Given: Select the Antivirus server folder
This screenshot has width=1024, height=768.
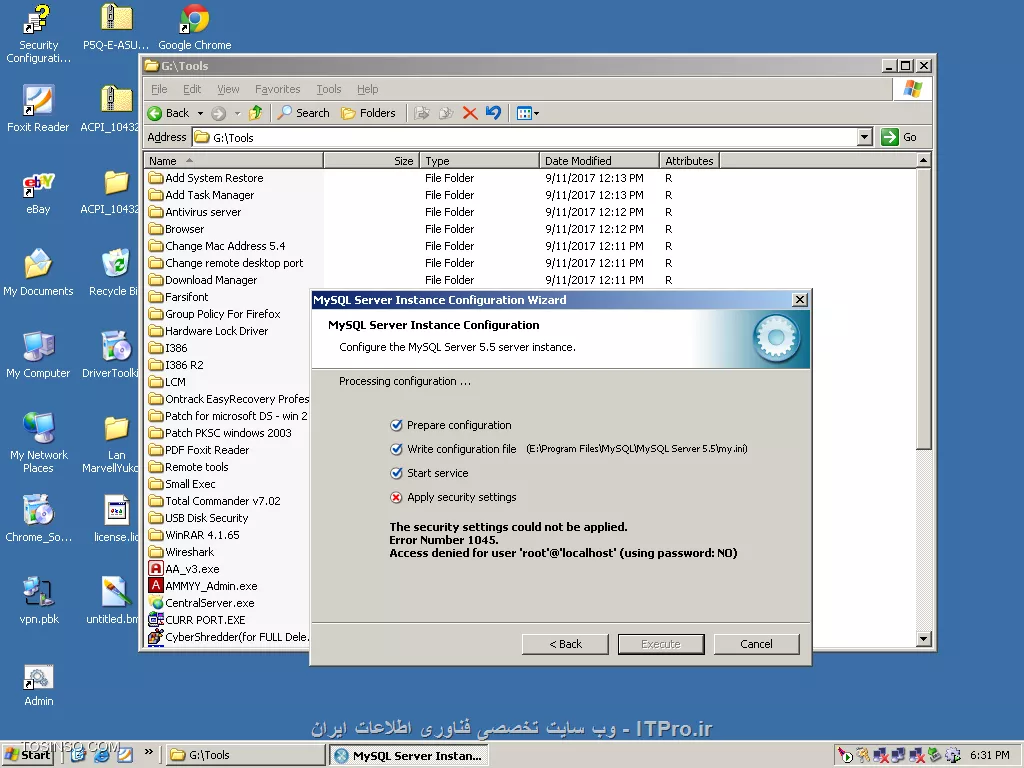Looking at the screenshot, I should click(x=195, y=212).
